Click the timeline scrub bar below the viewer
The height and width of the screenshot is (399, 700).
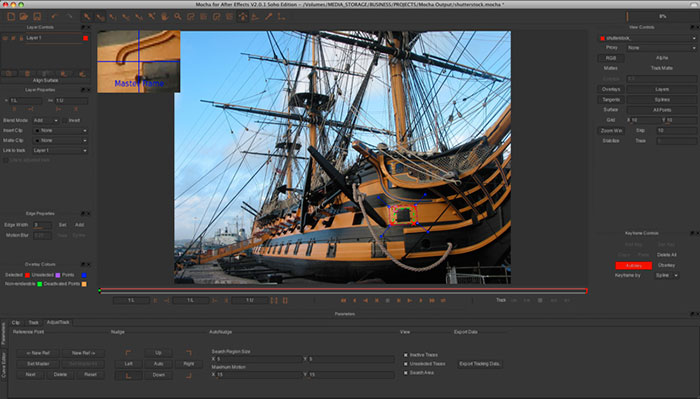tap(343, 291)
